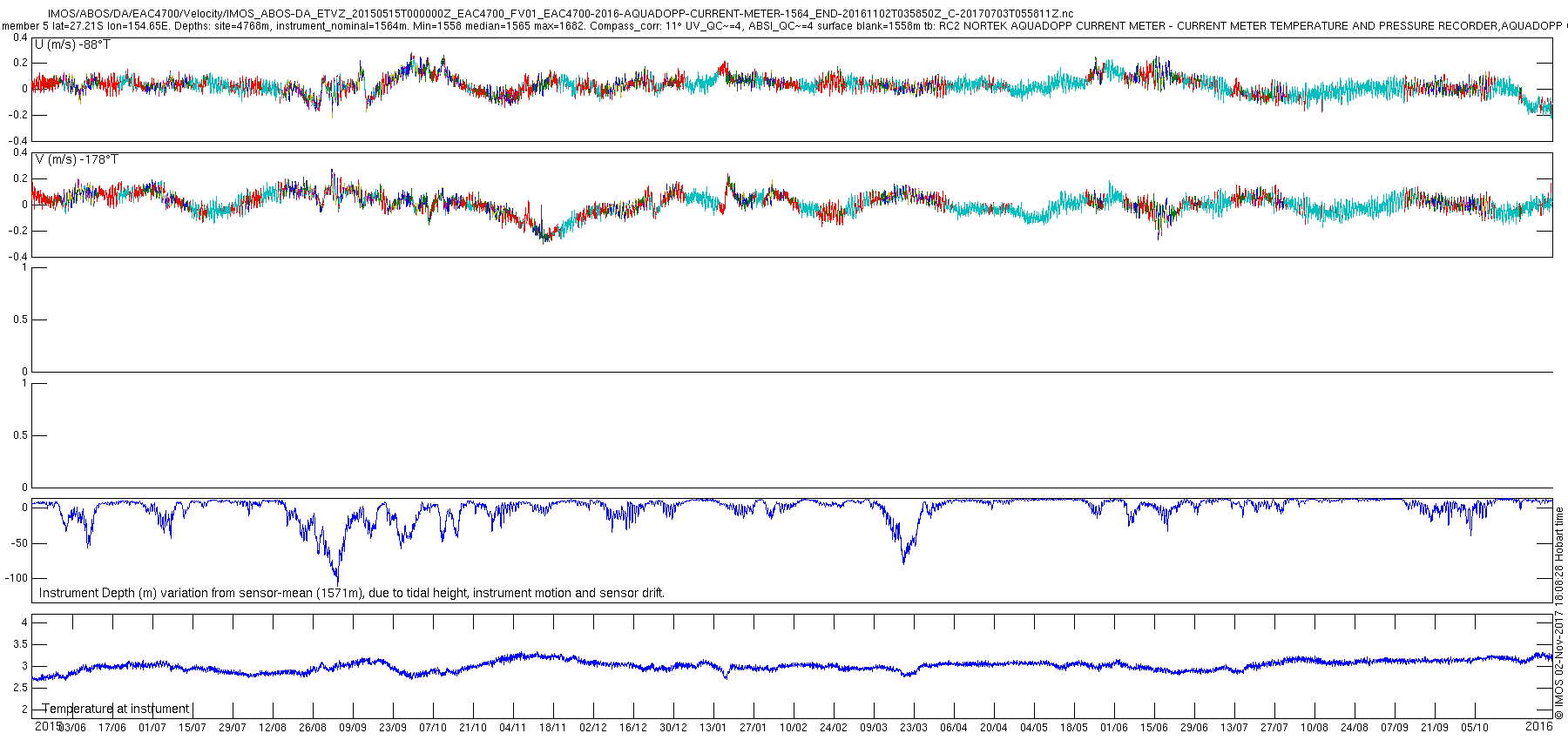Select the 'U (m/s) -88°T' panel label
The height and width of the screenshot is (740, 1568).
[x=73, y=44]
